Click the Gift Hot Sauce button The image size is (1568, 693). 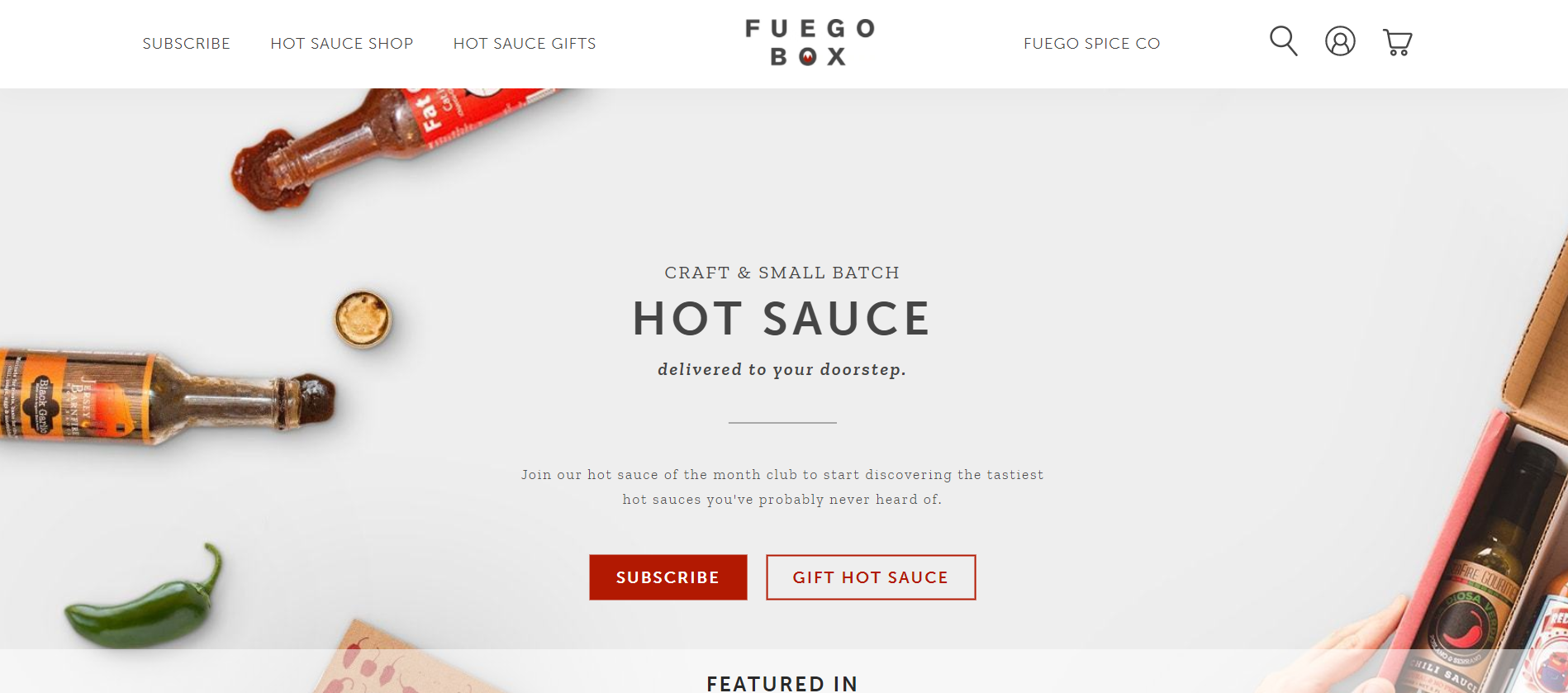pyautogui.click(x=871, y=577)
